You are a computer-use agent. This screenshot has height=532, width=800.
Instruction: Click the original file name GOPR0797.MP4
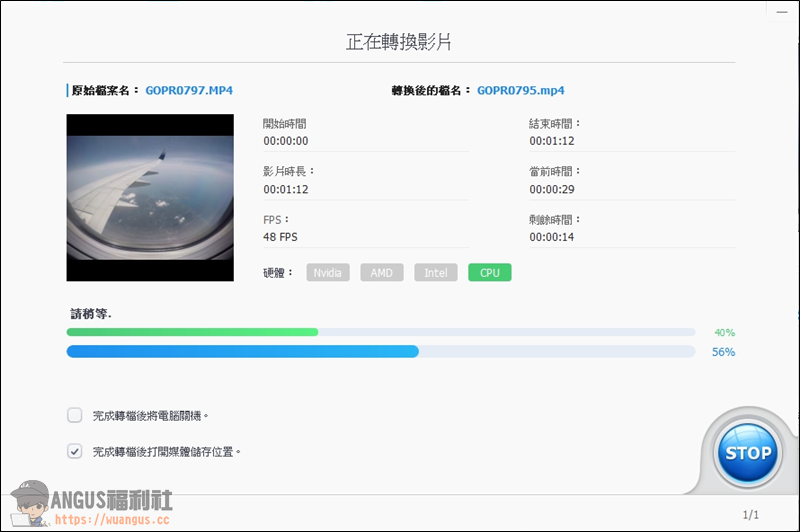tap(189, 90)
